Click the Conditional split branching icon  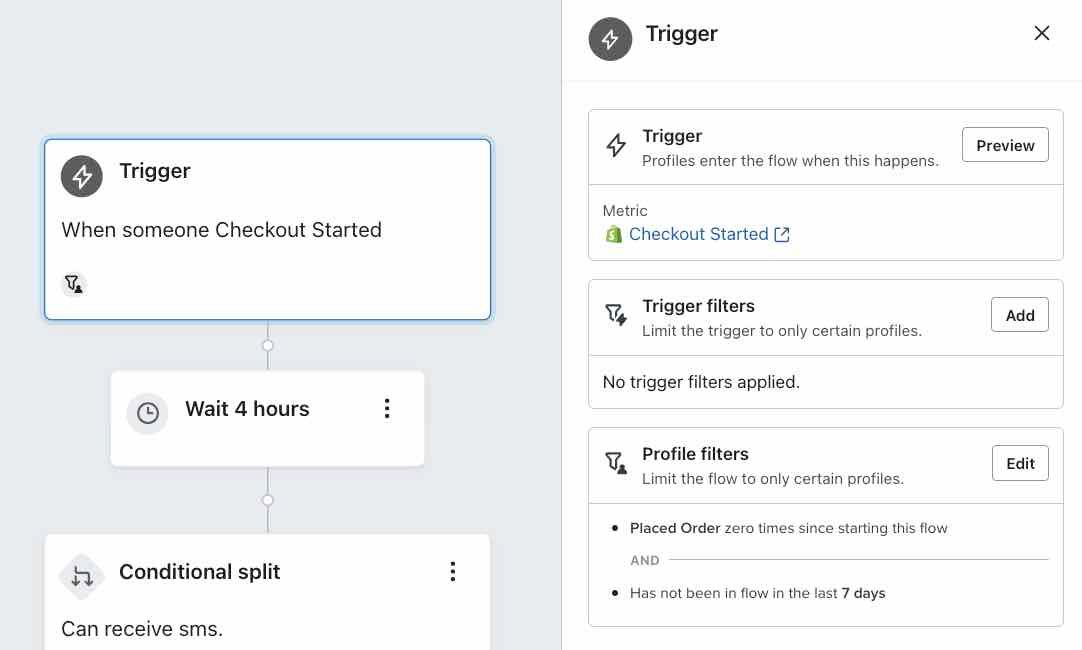81,576
